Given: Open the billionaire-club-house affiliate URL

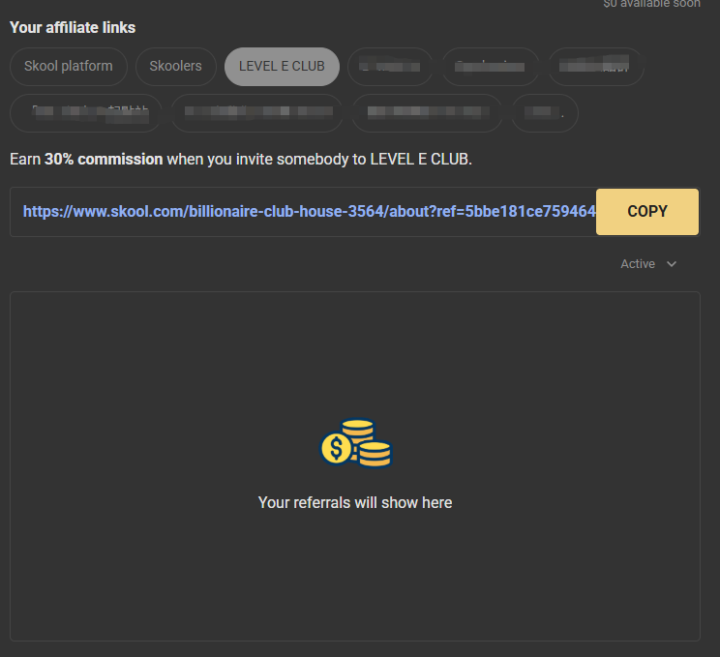Looking at the screenshot, I should (x=309, y=212).
